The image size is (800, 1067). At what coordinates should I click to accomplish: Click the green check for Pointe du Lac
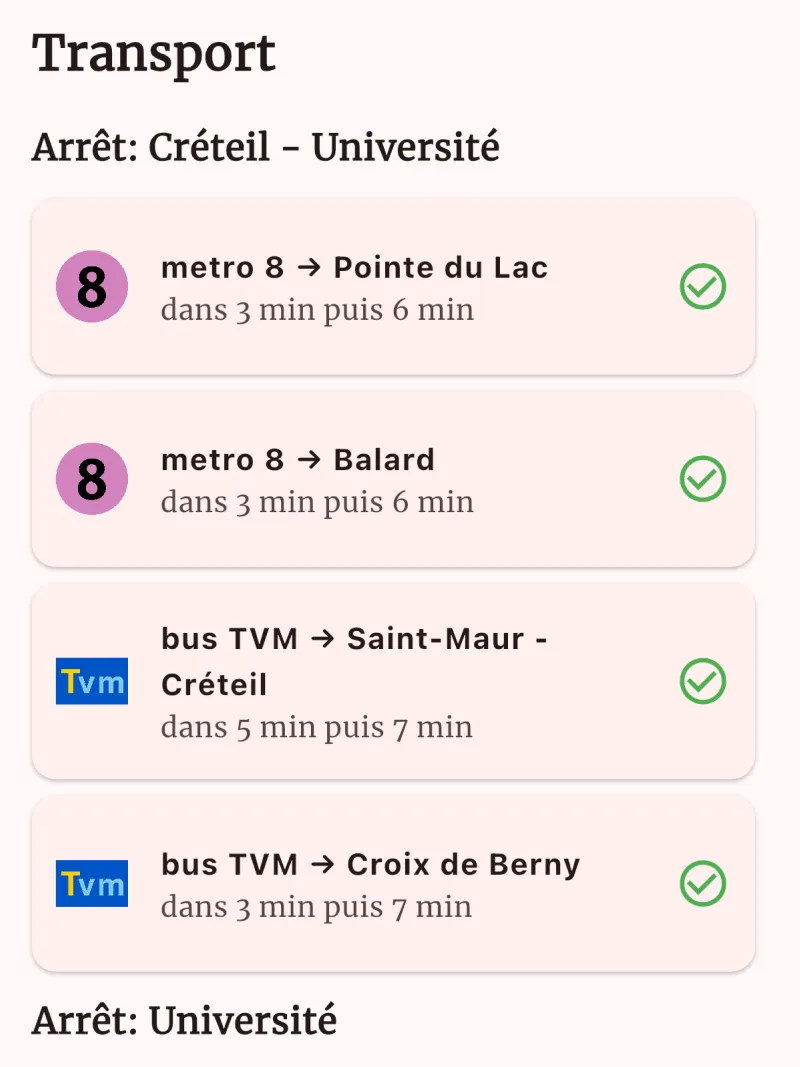pos(703,287)
